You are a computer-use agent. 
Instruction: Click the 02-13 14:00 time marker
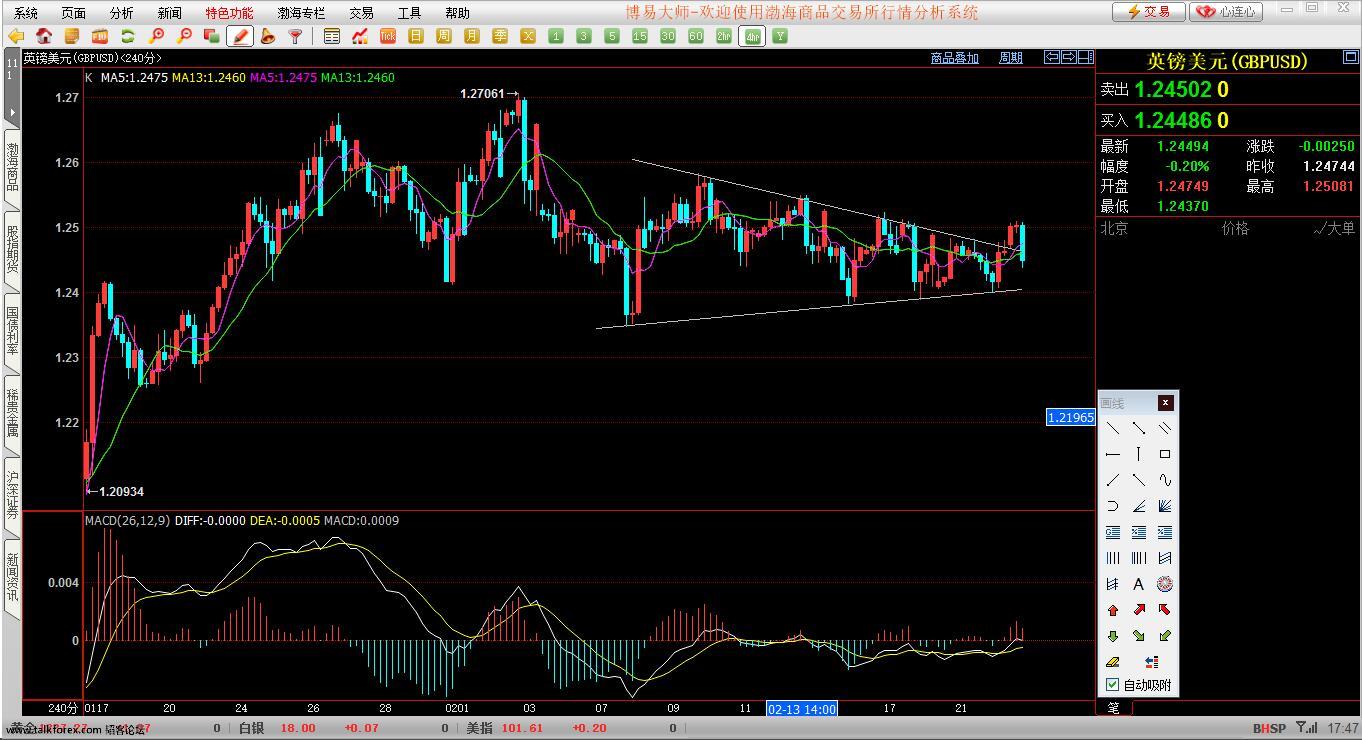[802, 708]
